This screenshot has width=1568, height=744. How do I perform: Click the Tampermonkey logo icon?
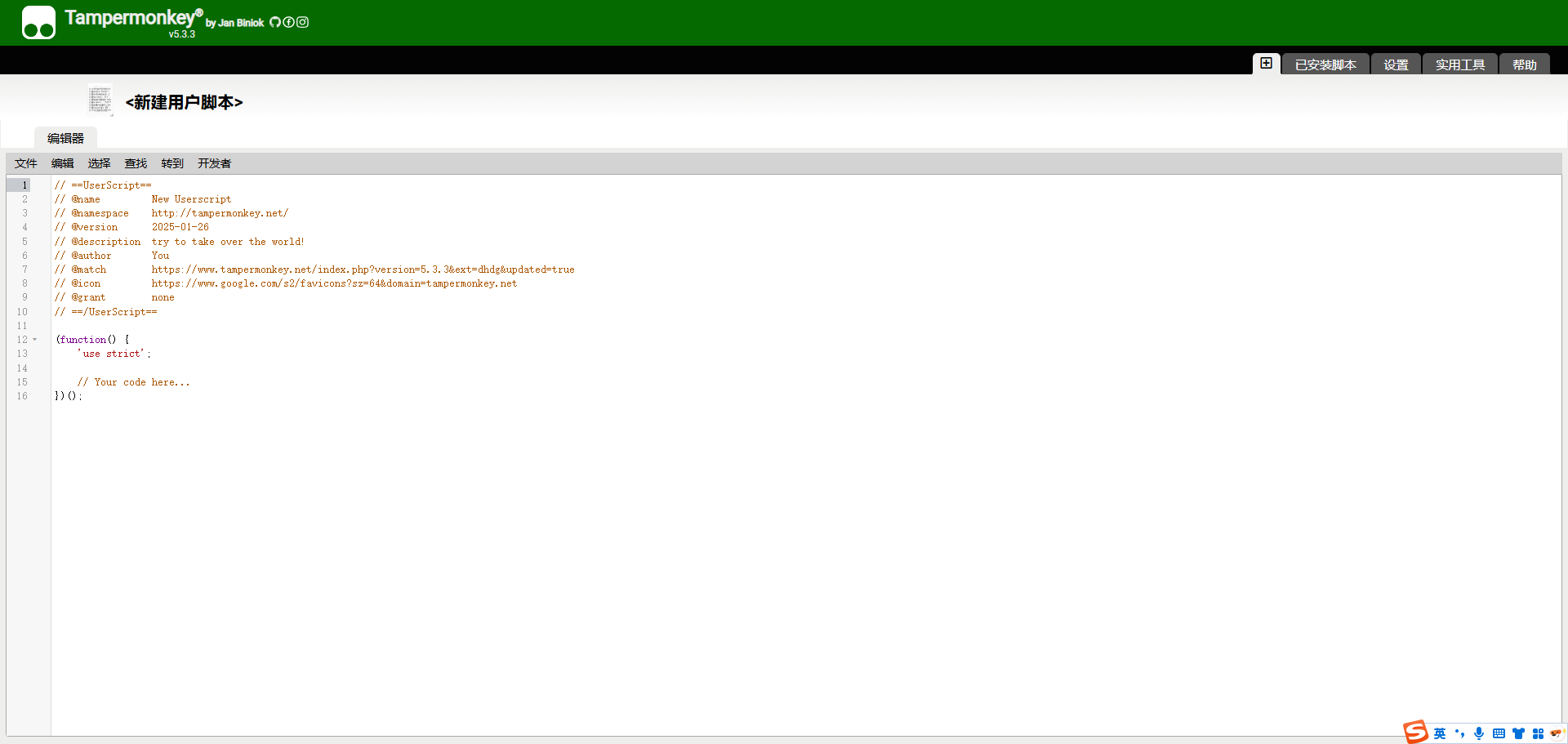pyautogui.click(x=38, y=22)
